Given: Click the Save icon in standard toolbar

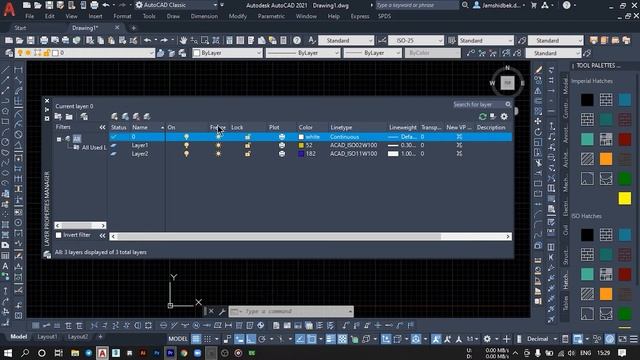Looking at the screenshot, I should point(31,40).
